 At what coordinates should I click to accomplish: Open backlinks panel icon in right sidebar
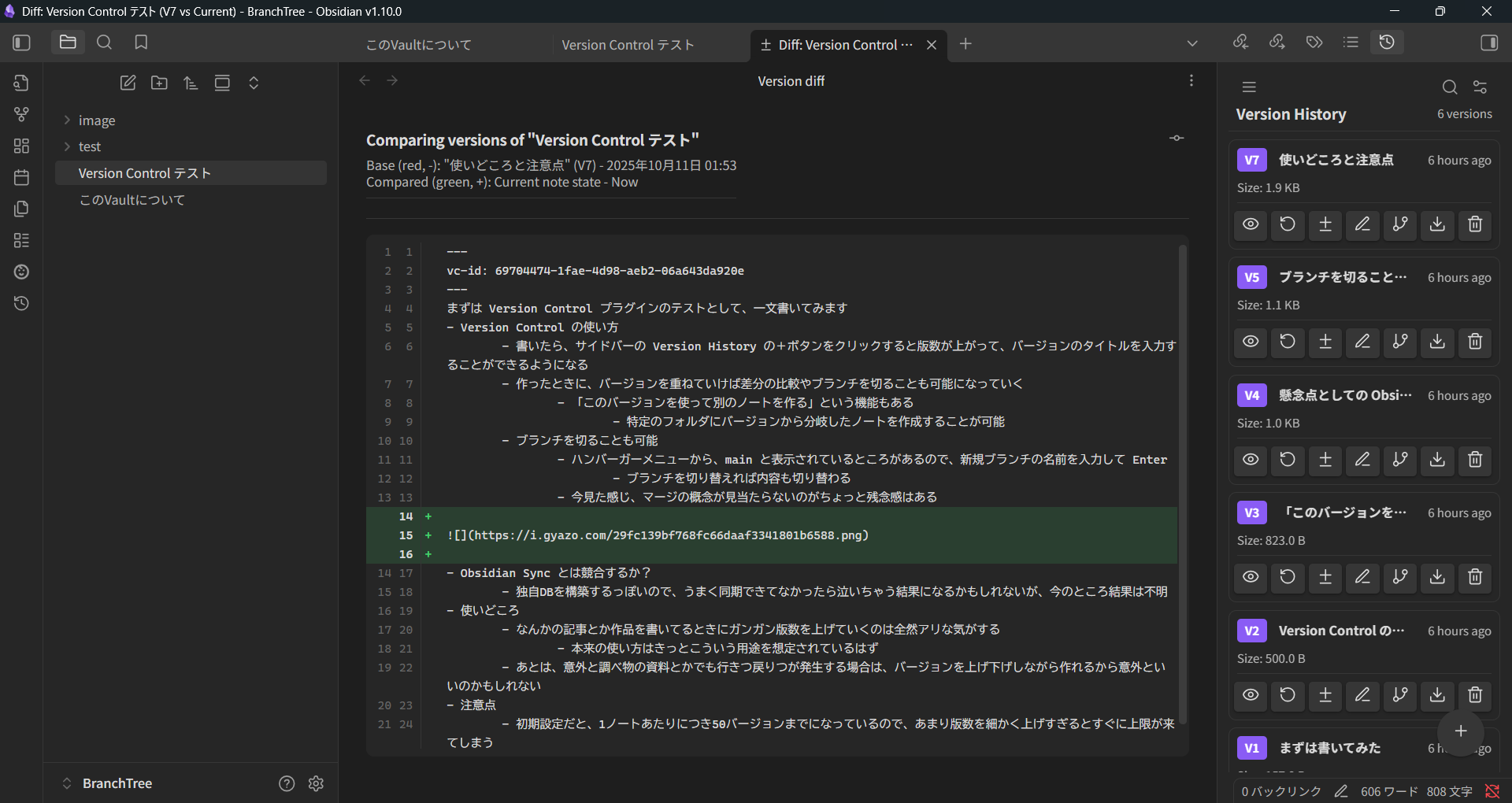click(x=1240, y=43)
